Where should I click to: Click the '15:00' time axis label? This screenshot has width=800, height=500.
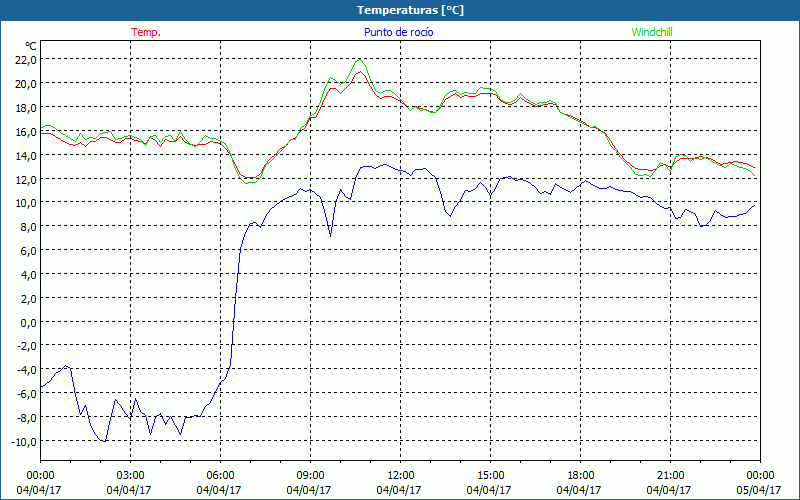(490, 476)
